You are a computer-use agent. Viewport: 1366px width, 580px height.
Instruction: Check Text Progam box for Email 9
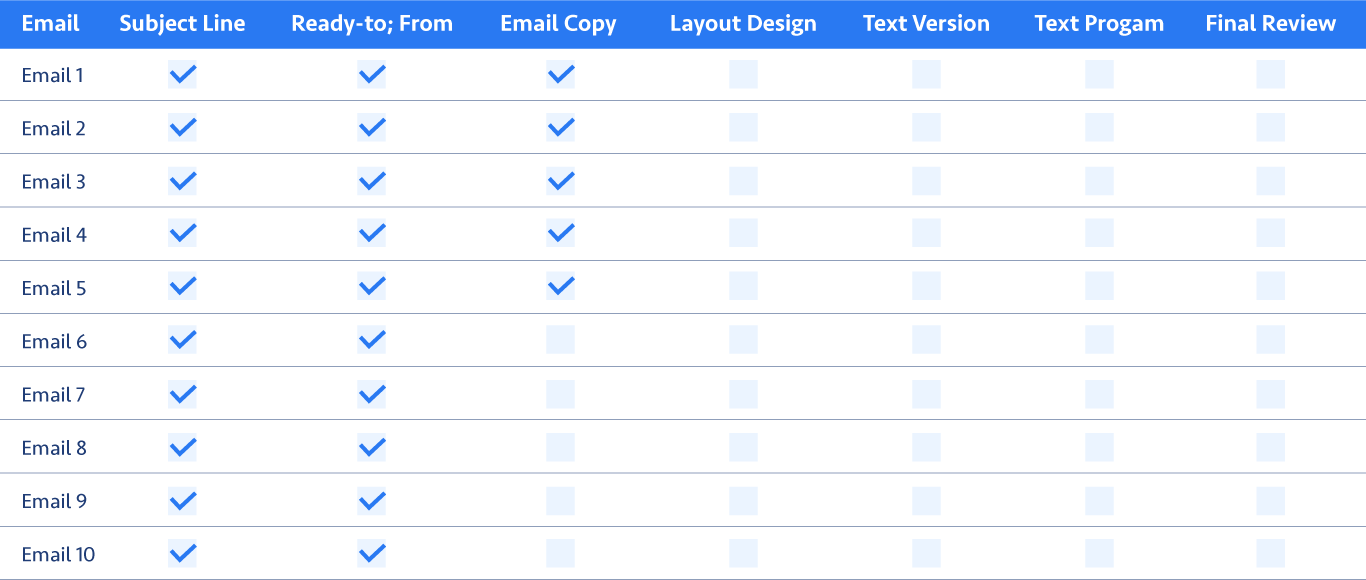point(1099,500)
